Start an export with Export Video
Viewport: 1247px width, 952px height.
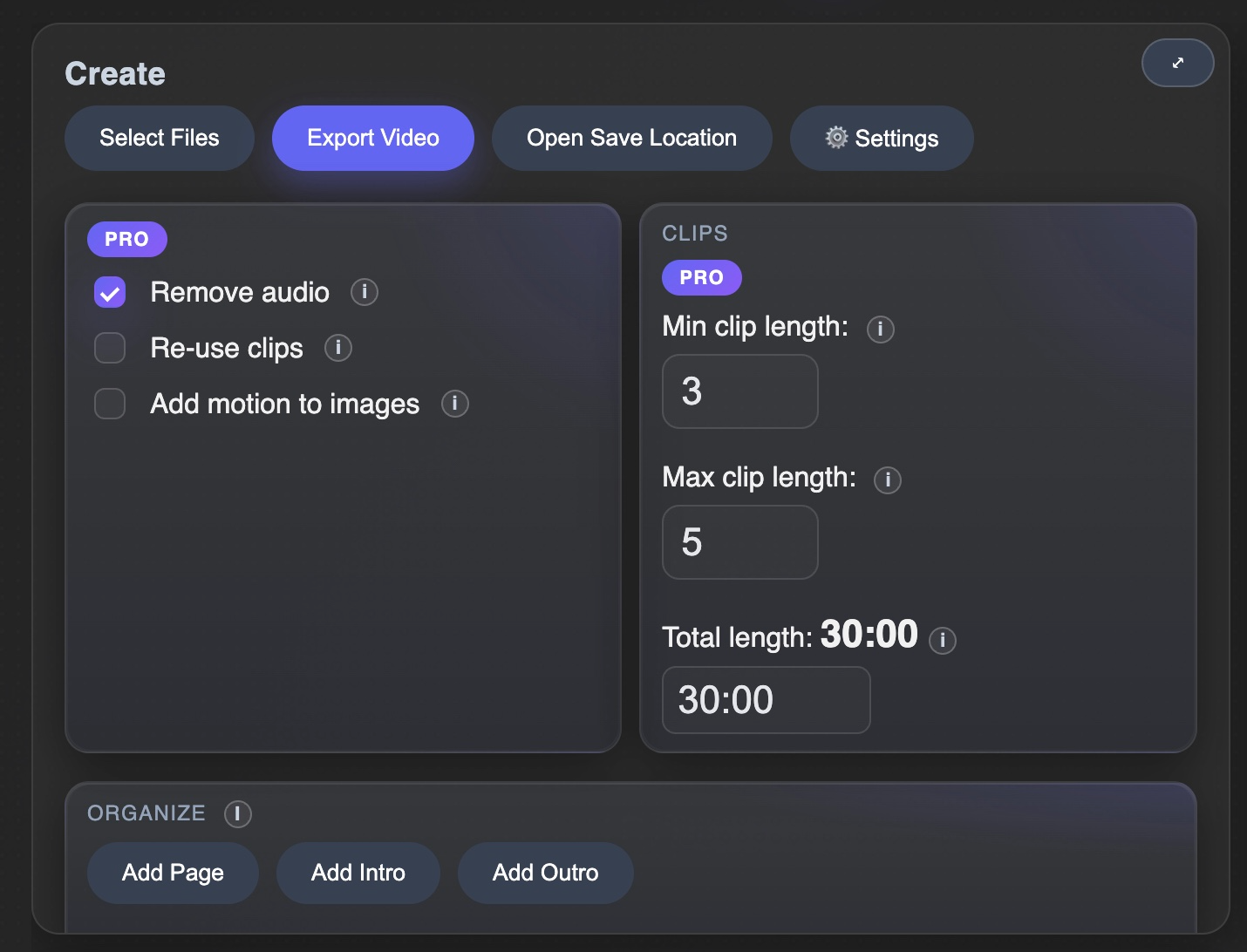372,138
